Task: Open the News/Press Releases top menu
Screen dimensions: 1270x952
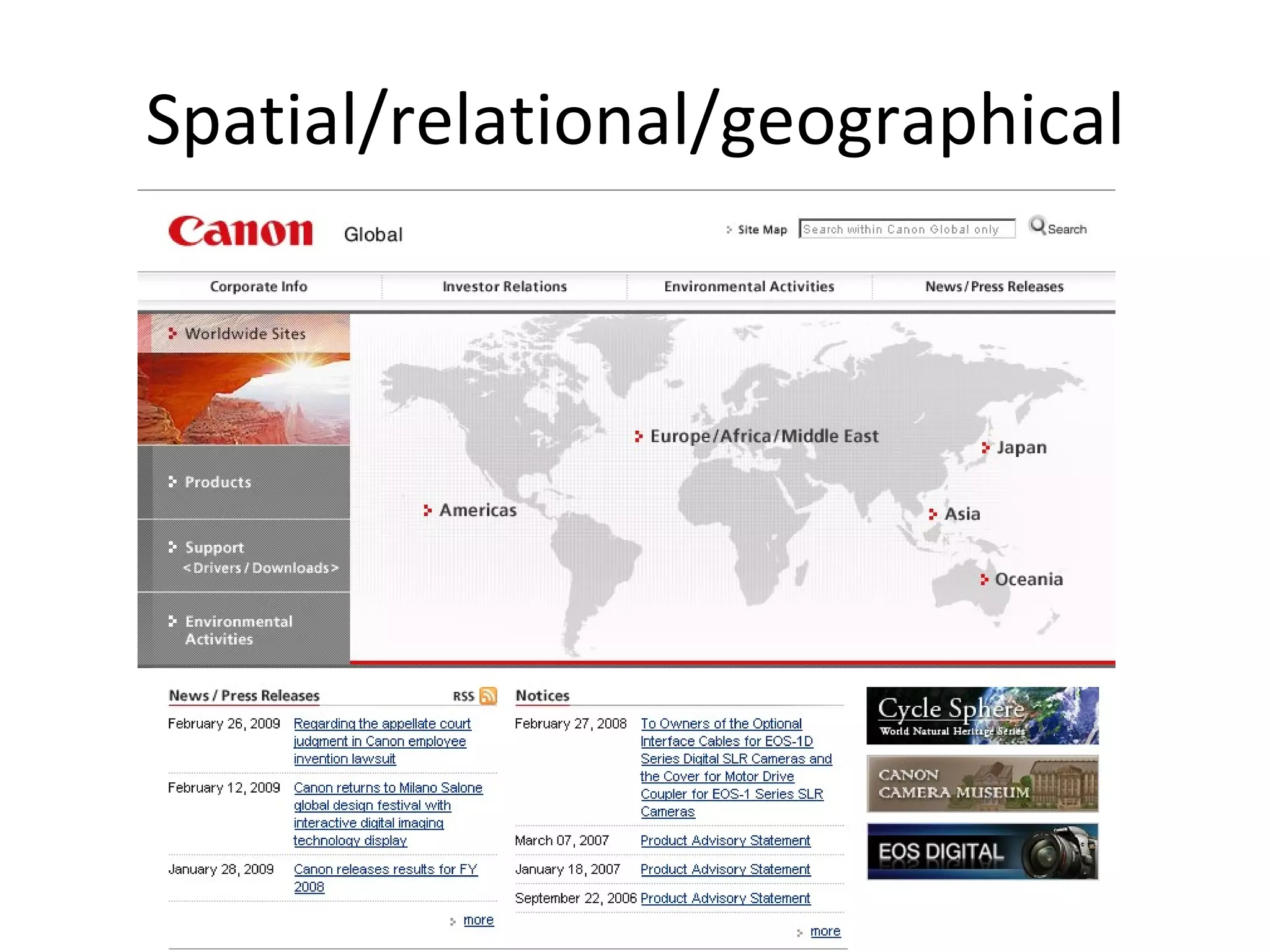Action: pyautogui.click(x=994, y=286)
